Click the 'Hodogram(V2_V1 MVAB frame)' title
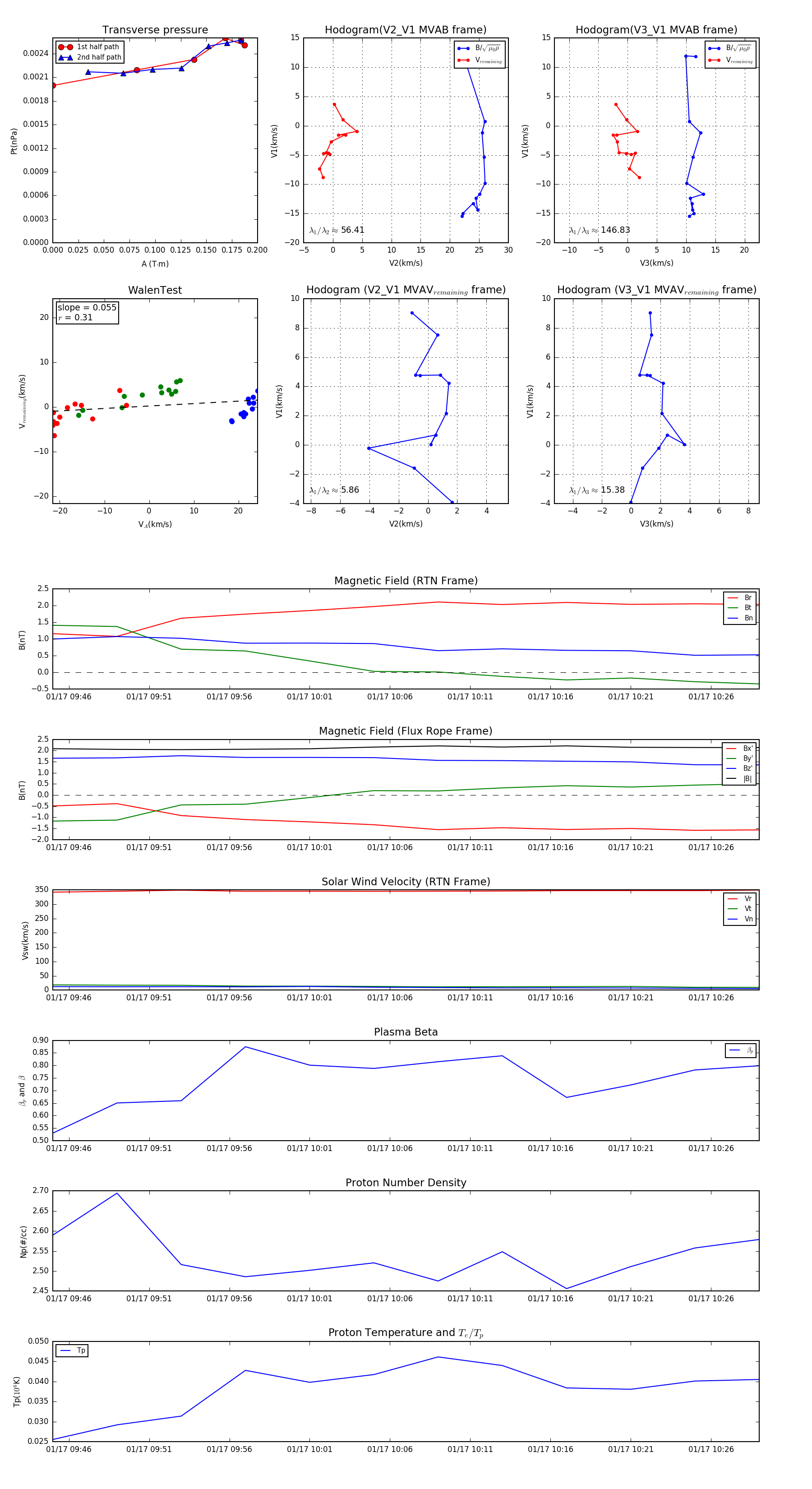 [406, 30]
